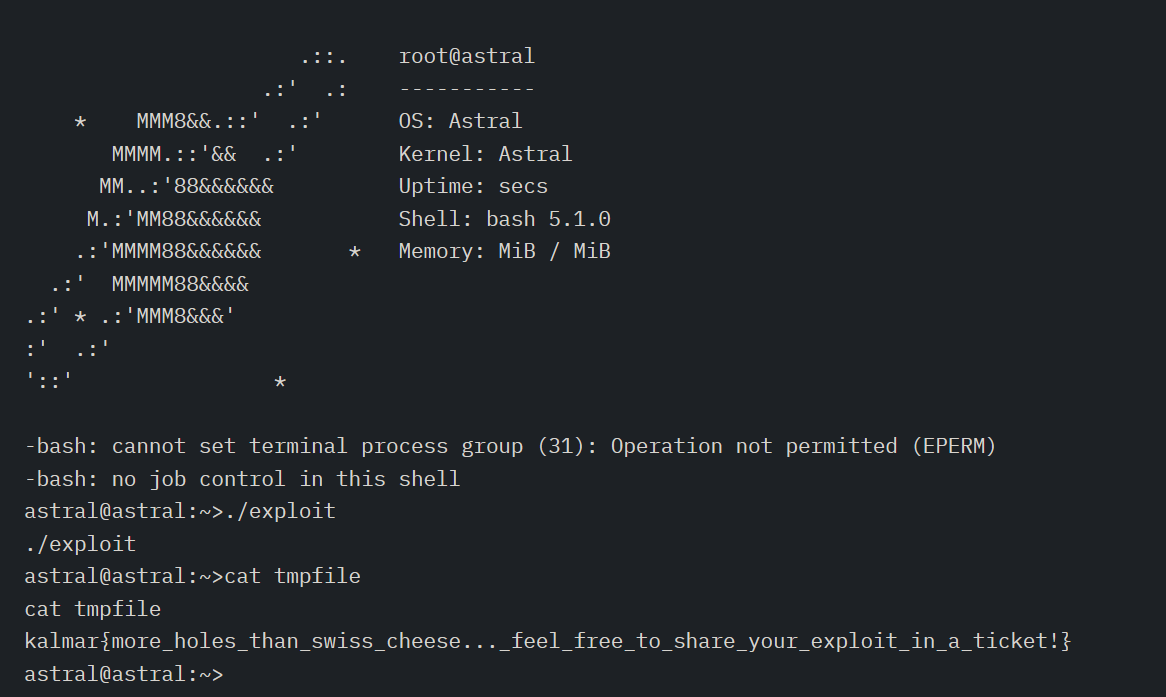The width and height of the screenshot is (1166, 697).
Task: Click the echoed ./exploit output line
Action: click(x=80, y=544)
